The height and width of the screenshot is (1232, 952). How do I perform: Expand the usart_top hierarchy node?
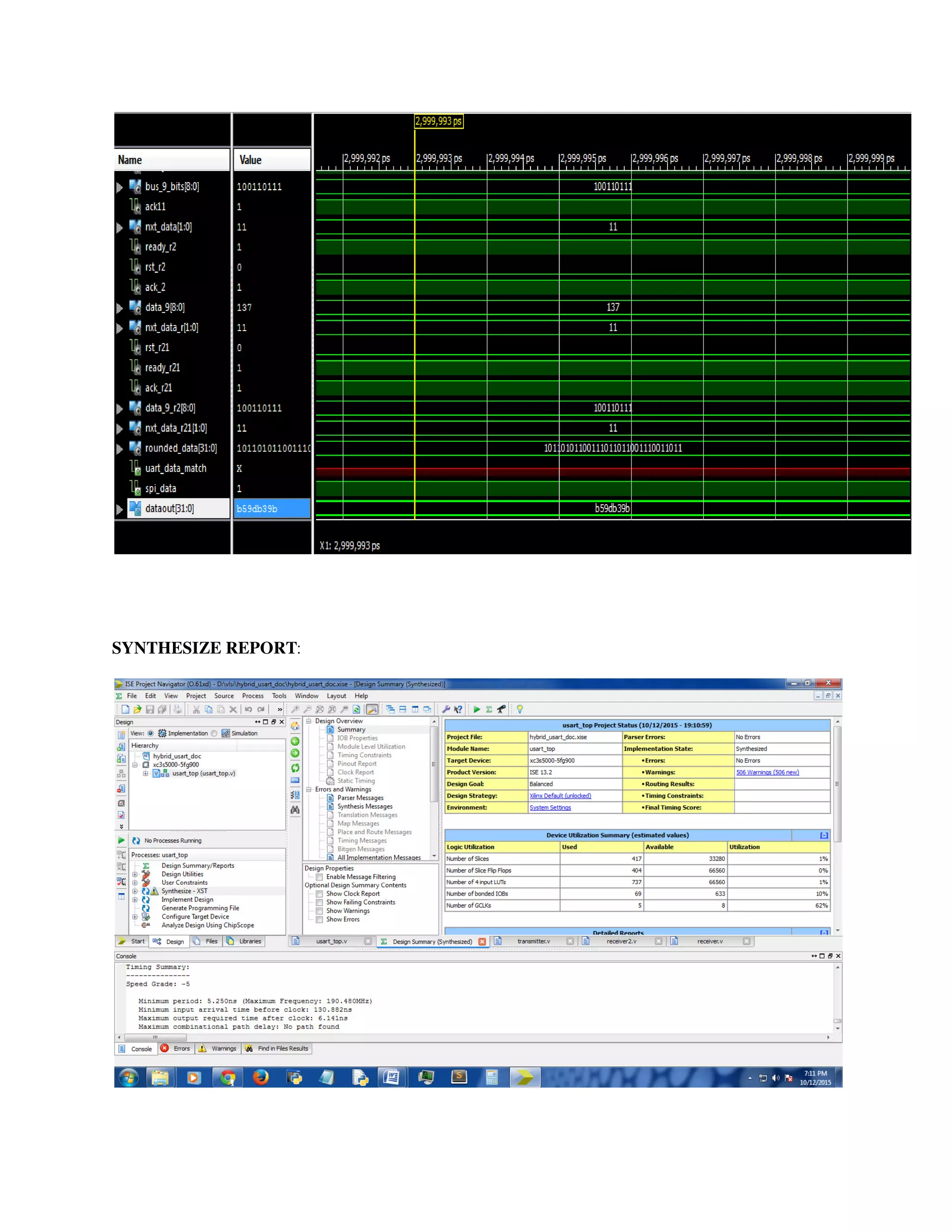(x=145, y=774)
